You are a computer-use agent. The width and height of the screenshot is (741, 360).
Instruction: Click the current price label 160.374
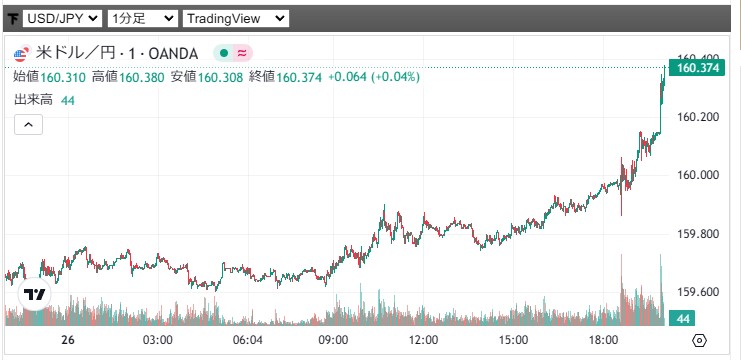point(697,68)
